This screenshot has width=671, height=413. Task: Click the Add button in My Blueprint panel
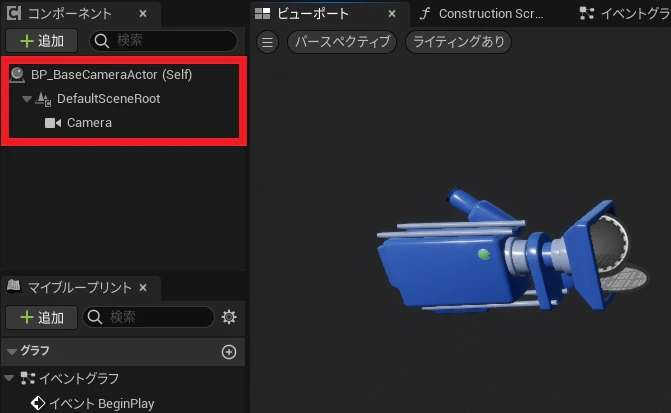(x=42, y=318)
